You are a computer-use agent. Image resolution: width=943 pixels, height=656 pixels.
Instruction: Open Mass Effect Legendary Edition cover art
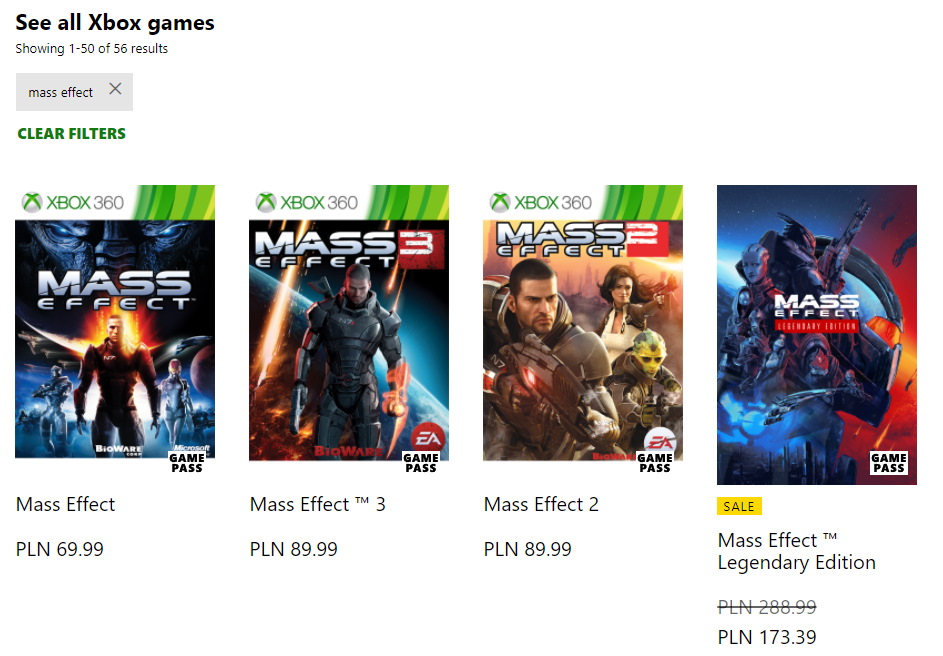[x=817, y=330]
